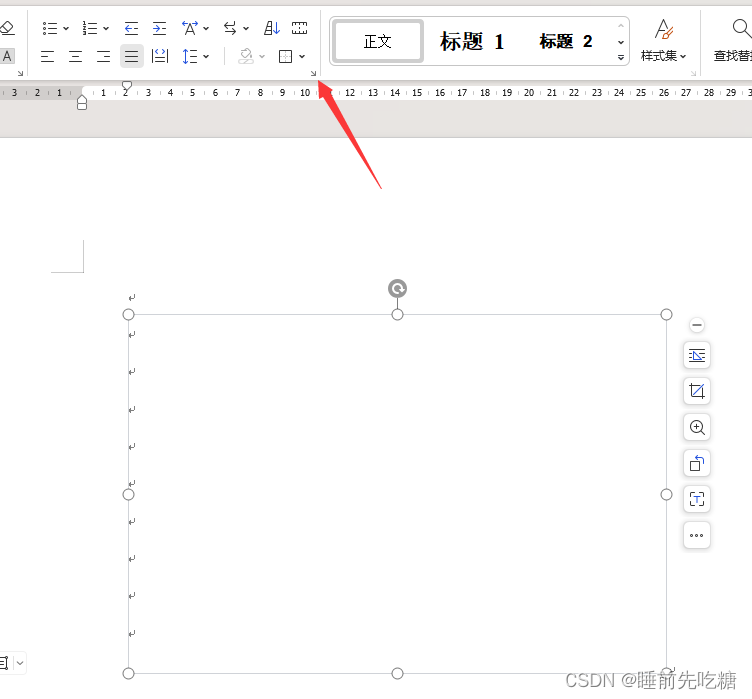This screenshot has height=699, width=752.
Task: Expand the Chinese layout dropdown arrow
Action: tap(206, 29)
